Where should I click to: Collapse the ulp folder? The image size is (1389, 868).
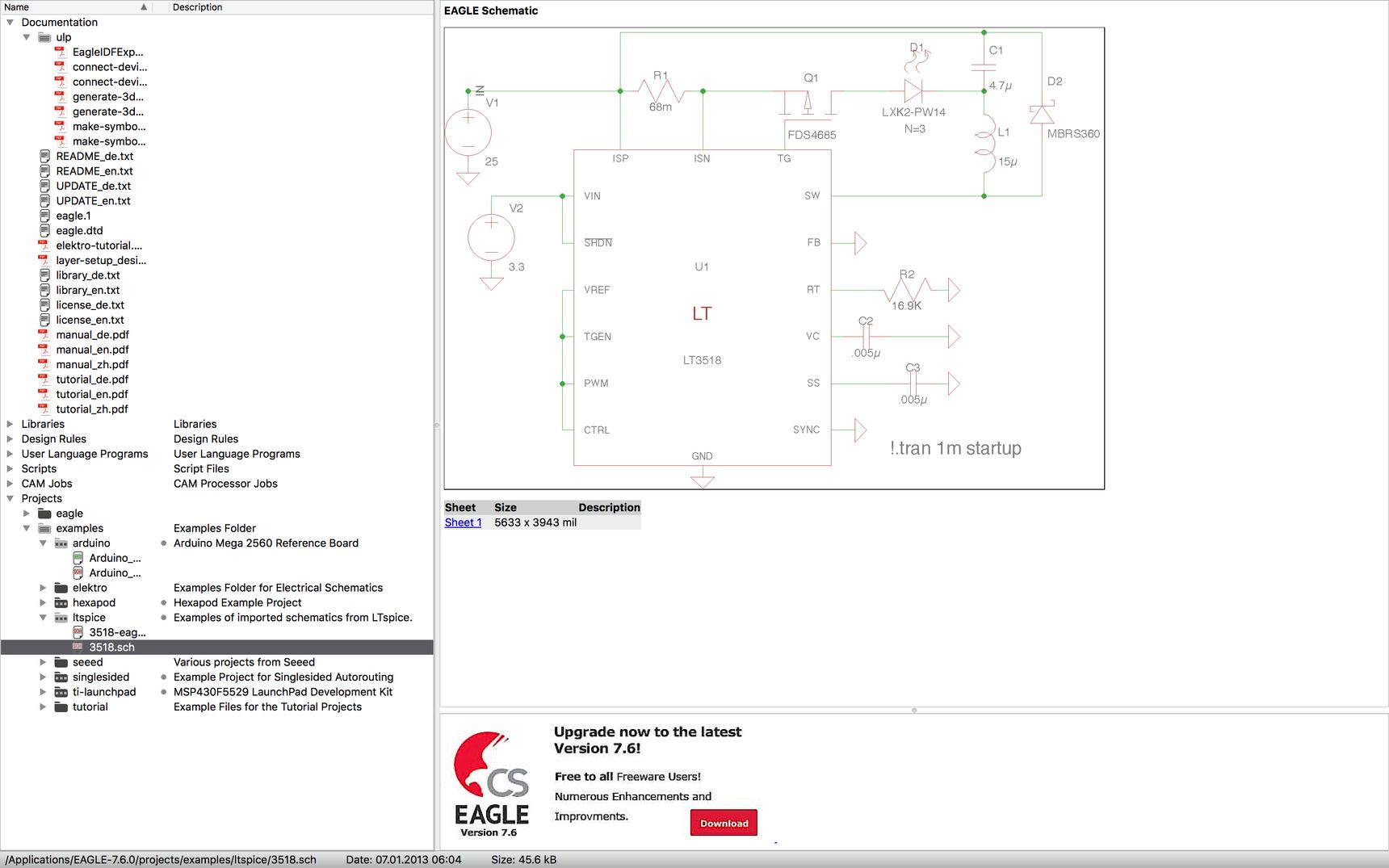click(27, 37)
